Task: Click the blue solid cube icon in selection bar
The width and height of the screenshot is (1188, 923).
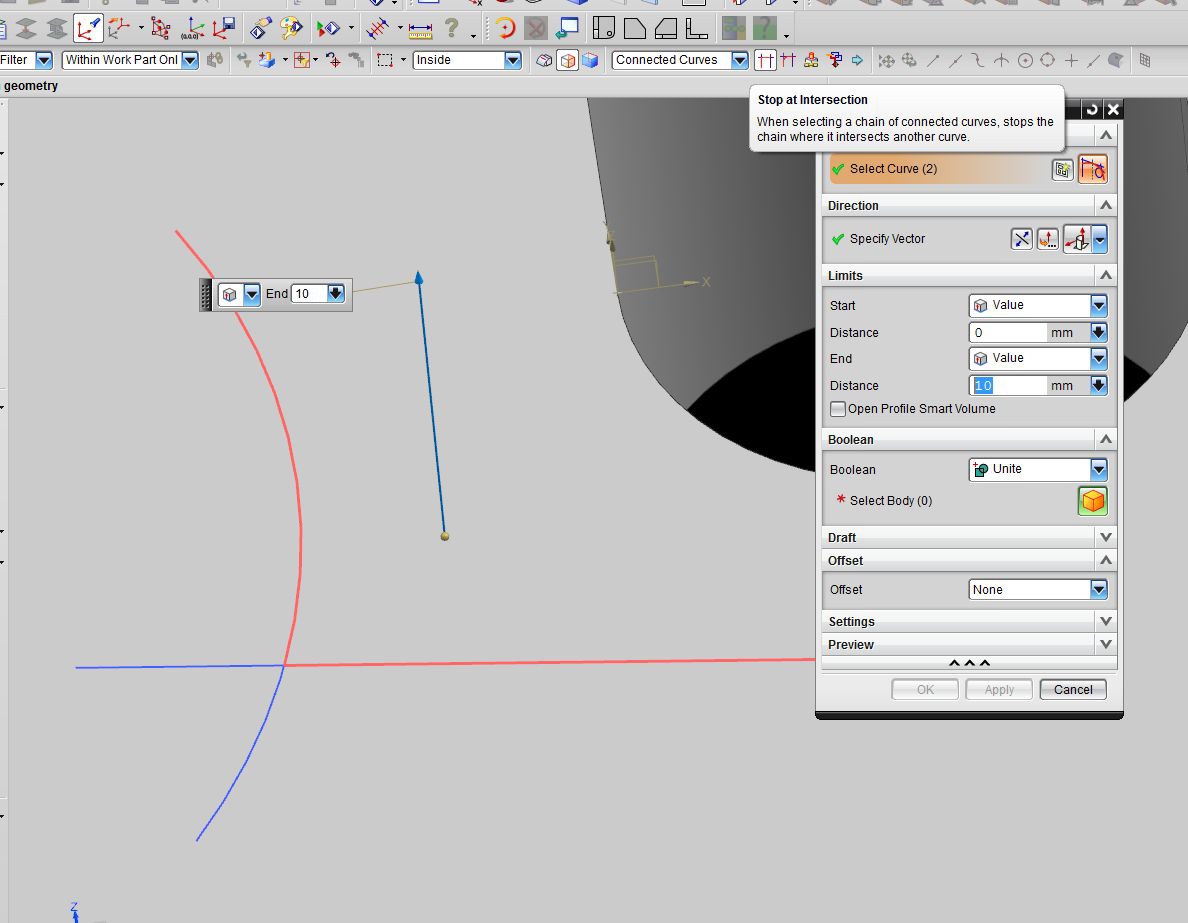Action: pos(590,60)
